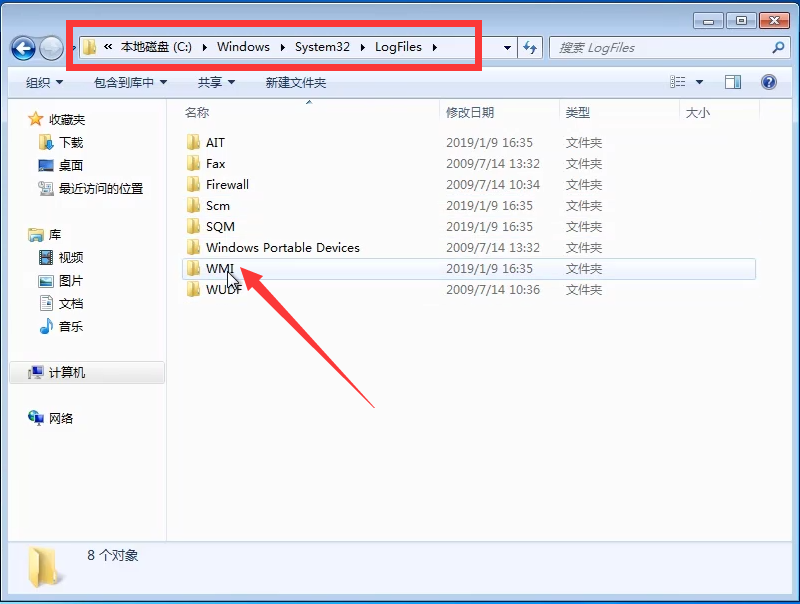Image resolution: width=800 pixels, height=604 pixels.
Task: Click the WUDF folder icon
Action: pos(193,289)
